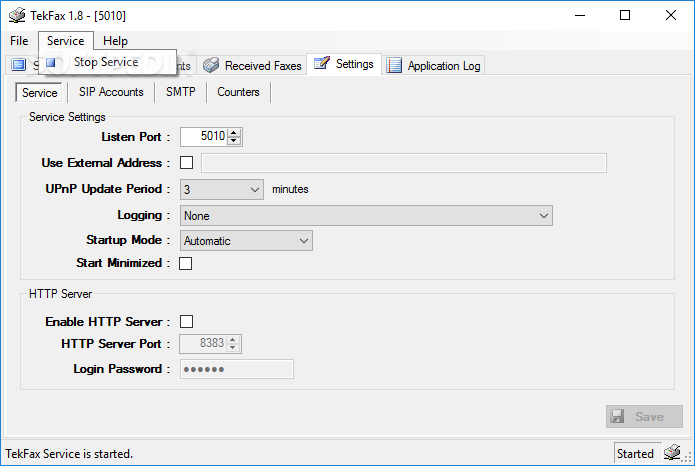Decrease the Listen Port value
The width and height of the screenshot is (695, 466).
point(234,141)
